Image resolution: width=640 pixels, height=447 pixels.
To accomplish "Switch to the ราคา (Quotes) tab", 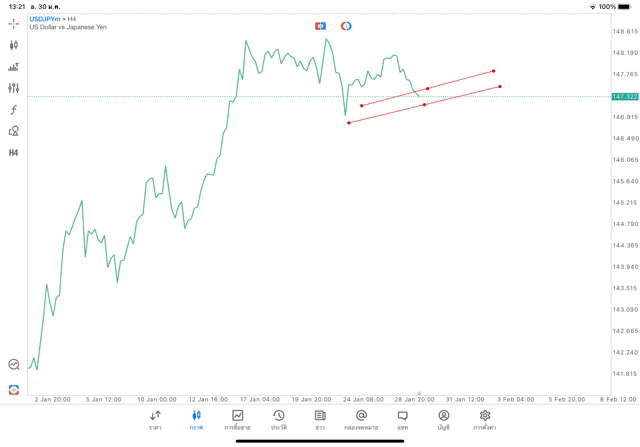I will (155, 419).
